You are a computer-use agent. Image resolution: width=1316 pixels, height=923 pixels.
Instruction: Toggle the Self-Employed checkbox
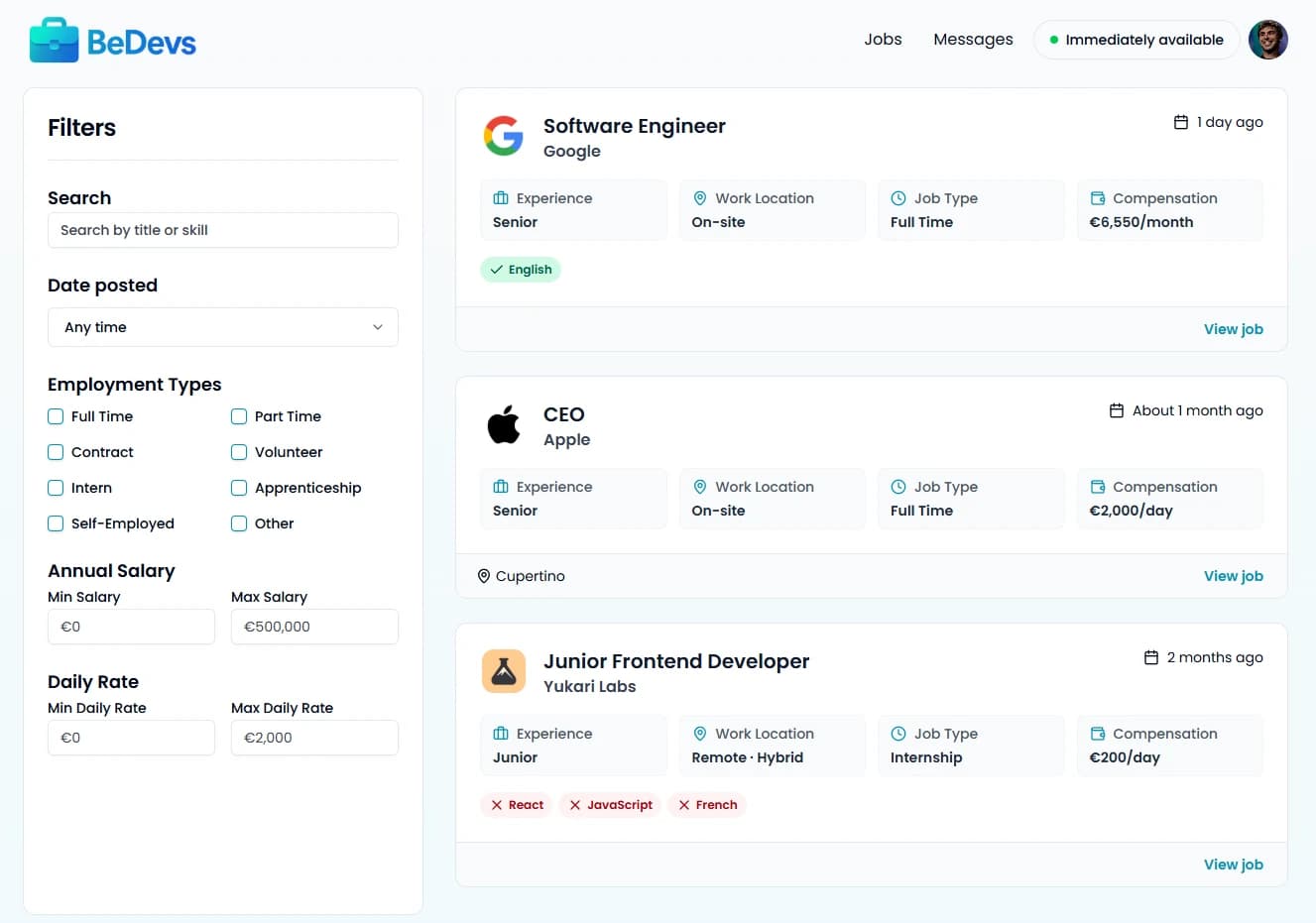point(56,523)
